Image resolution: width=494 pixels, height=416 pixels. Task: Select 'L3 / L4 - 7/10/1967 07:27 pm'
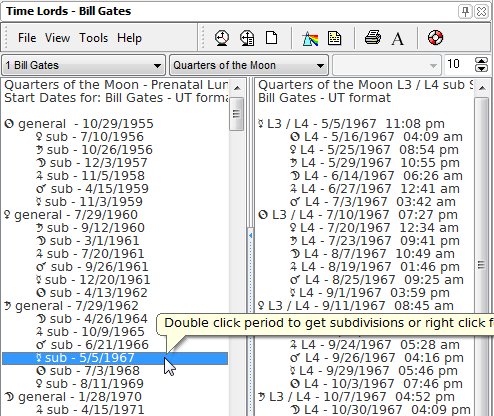coord(358,215)
